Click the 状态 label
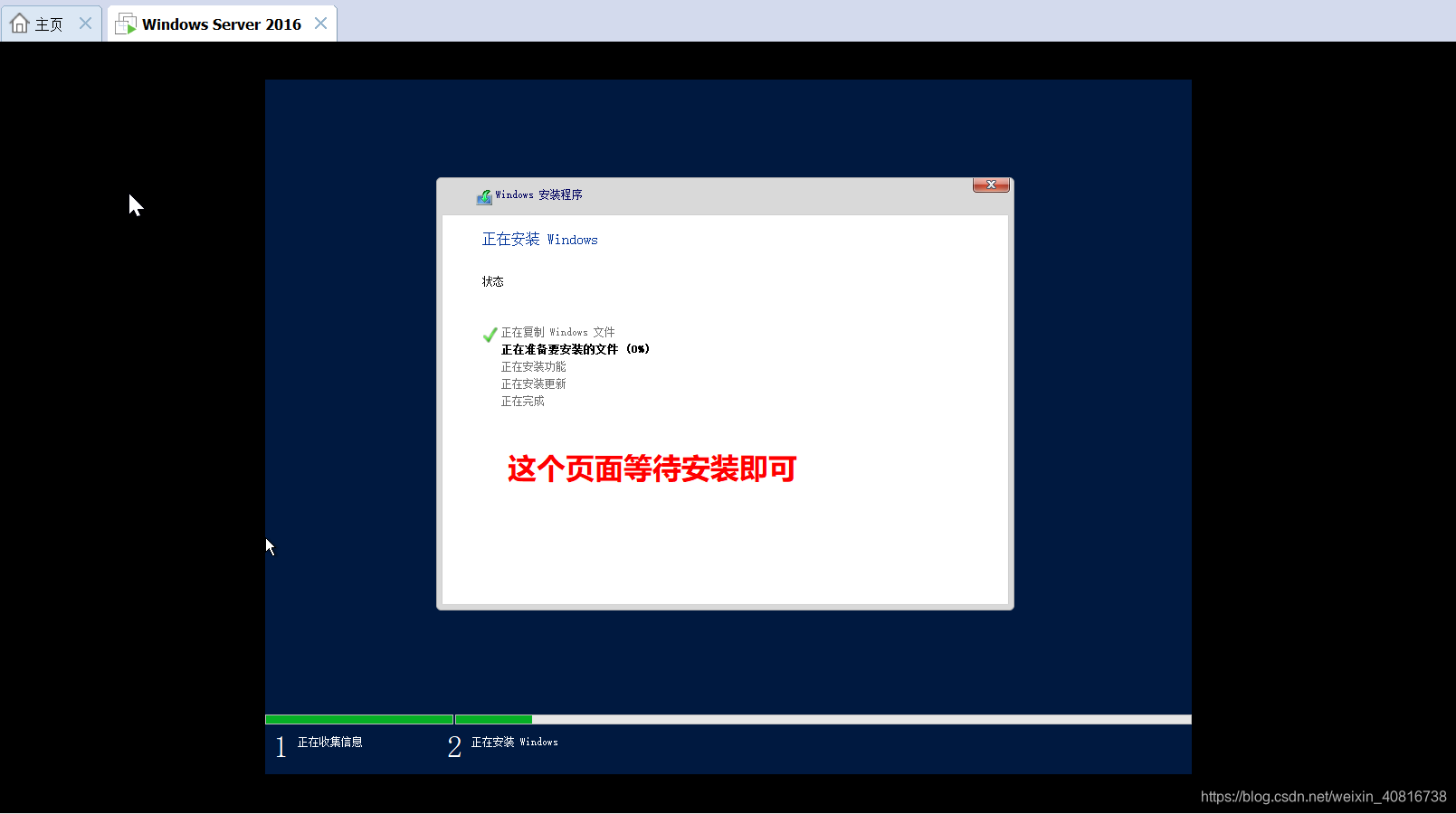This screenshot has height=814, width=1456. tap(493, 281)
